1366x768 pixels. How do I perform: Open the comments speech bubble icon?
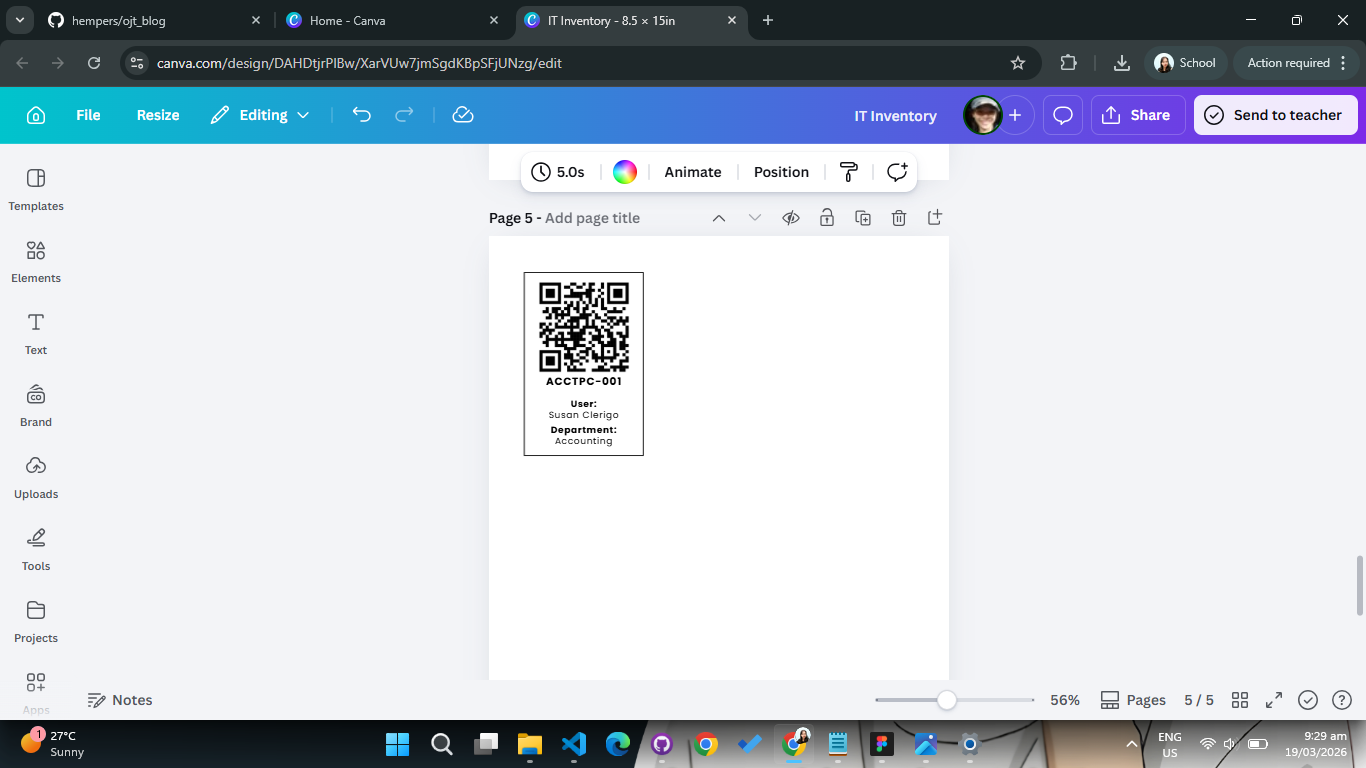[x=1063, y=115]
